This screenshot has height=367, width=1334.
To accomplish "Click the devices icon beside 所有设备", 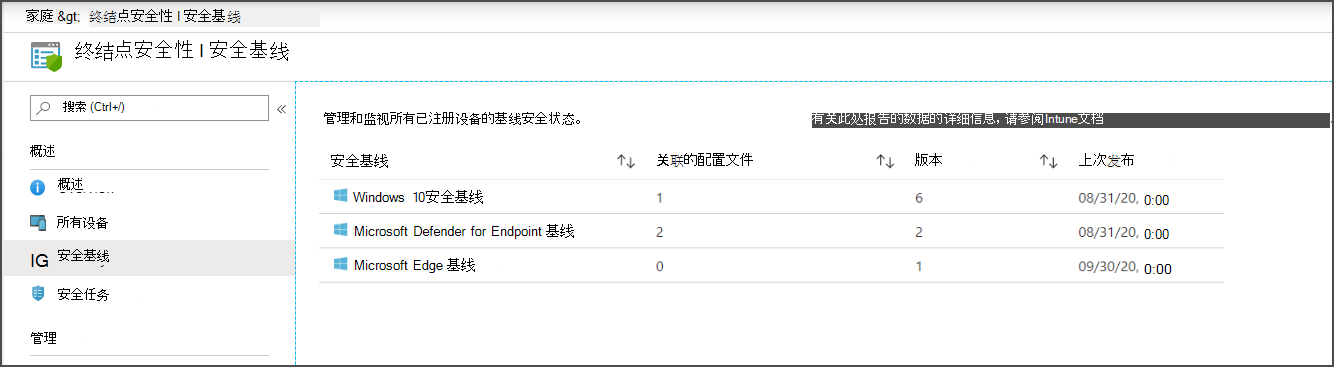I will point(38,223).
